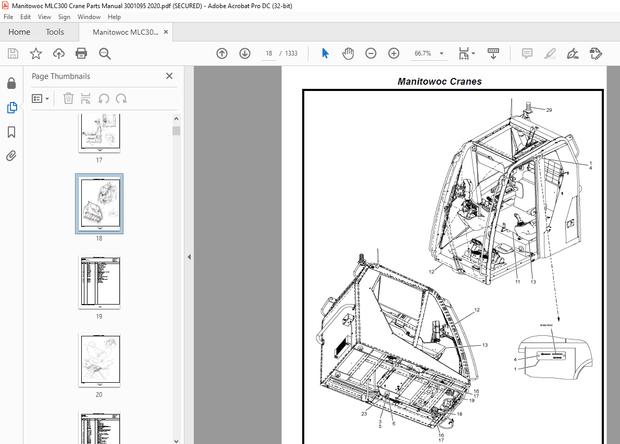Screen dimensions: 620x444
Task: Open fit page options dropdown arrow
Action: click(x=474, y=53)
